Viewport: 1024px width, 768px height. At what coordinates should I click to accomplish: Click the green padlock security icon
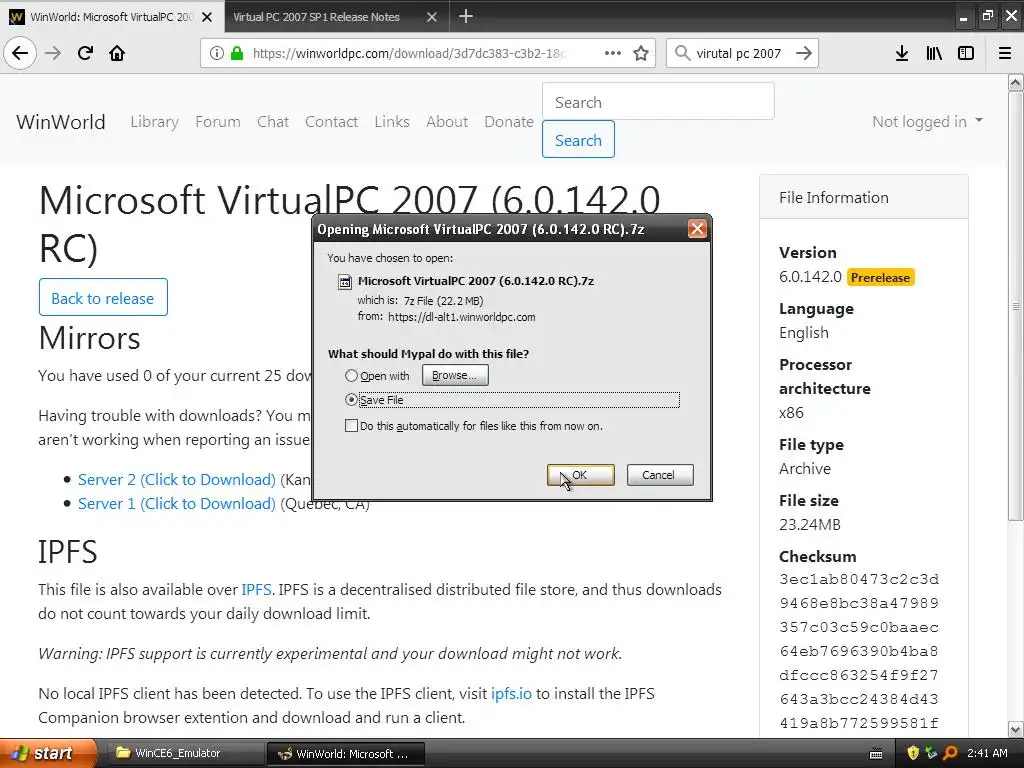click(237, 53)
